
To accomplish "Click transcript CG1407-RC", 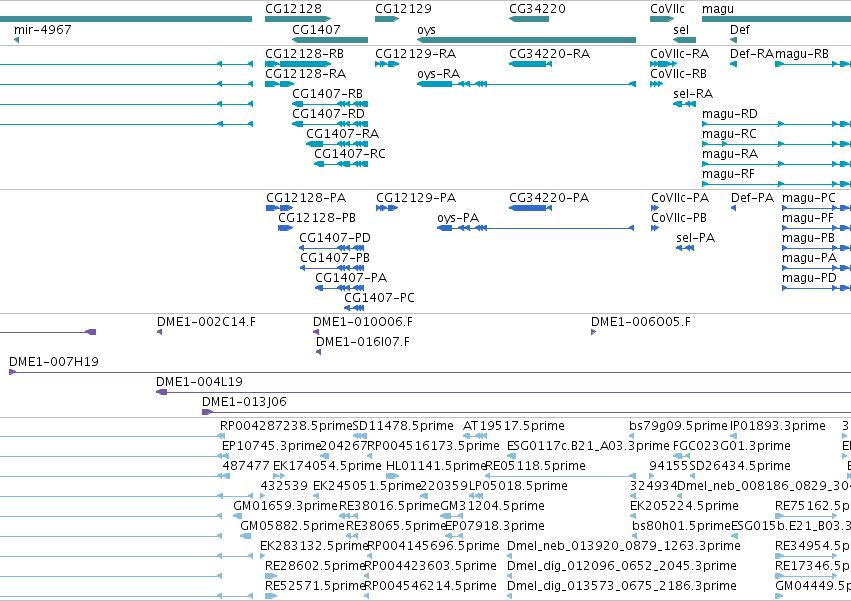I will [x=341, y=165].
